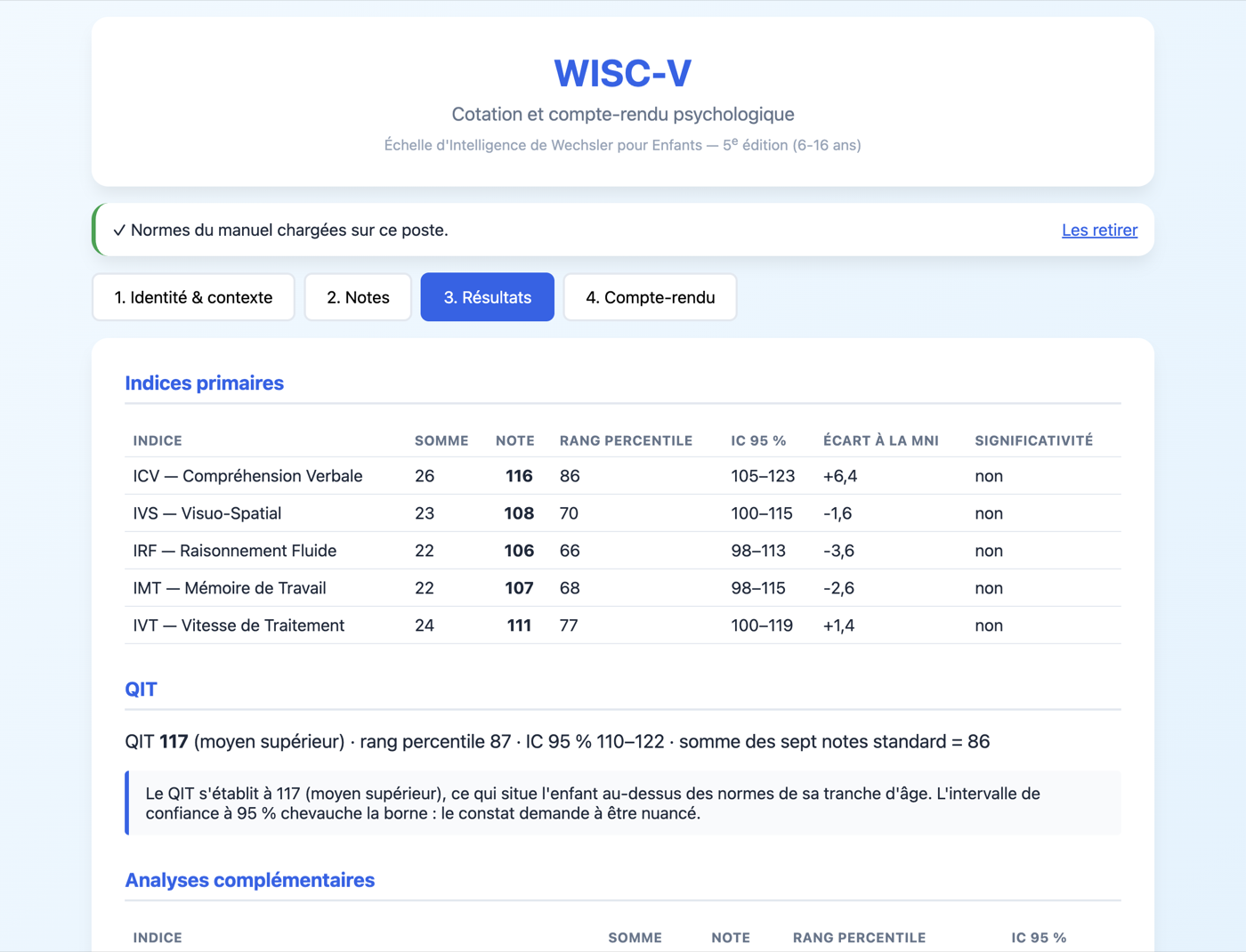Click the note 107 in the IMT row
1246x952 pixels.
click(x=519, y=588)
